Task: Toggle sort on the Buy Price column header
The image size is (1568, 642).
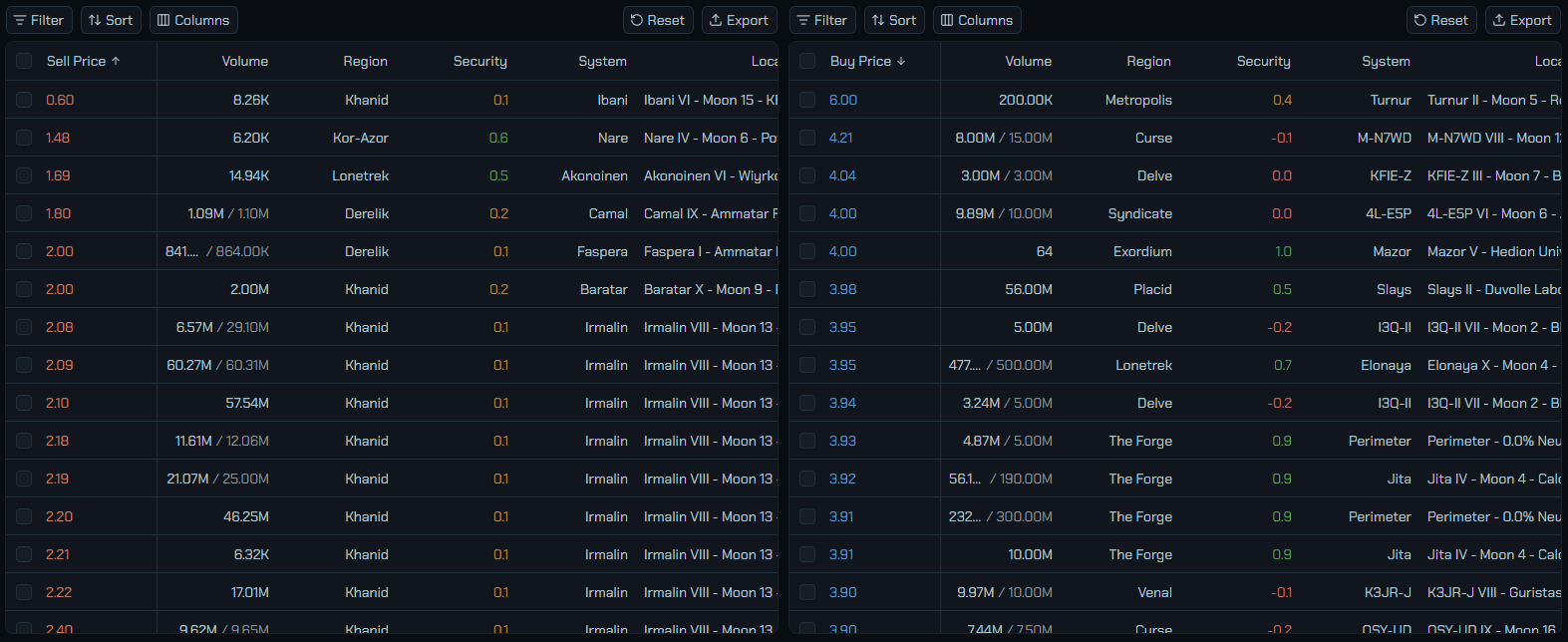Action: point(868,61)
